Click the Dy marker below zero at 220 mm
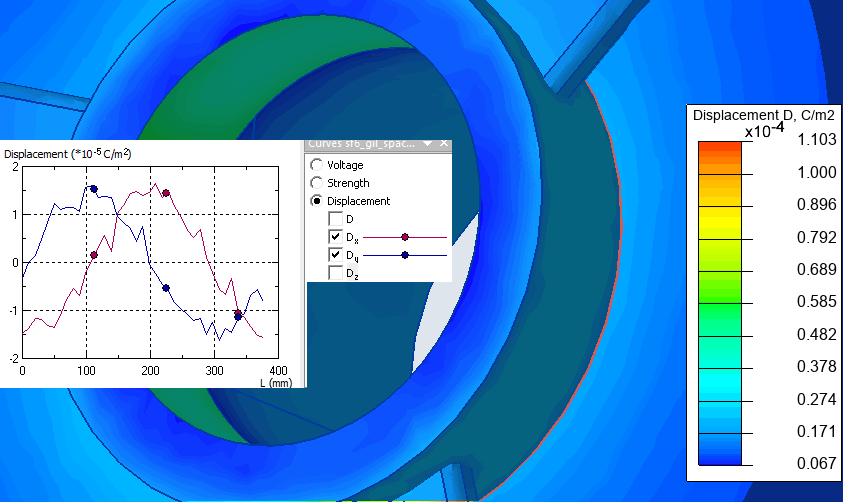Screen dimensions: 843x502 tap(166, 288)
